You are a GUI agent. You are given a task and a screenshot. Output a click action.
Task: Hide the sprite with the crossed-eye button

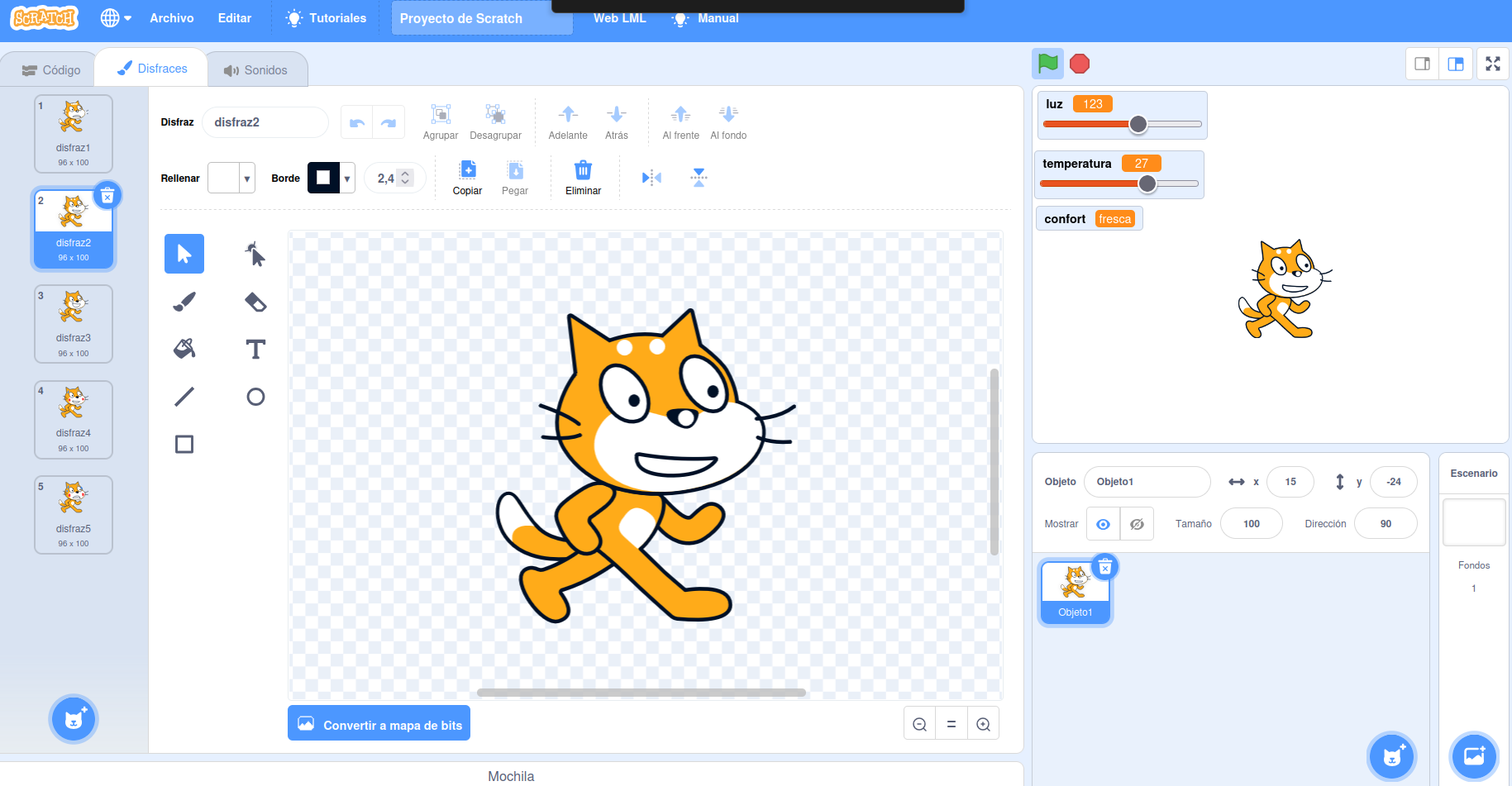tap(1137, 524)
